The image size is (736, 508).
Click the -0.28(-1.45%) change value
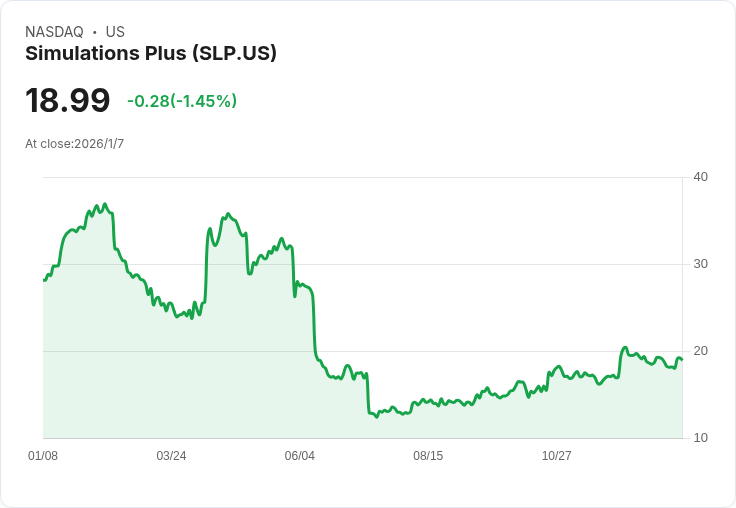click(x=182, y=101)
